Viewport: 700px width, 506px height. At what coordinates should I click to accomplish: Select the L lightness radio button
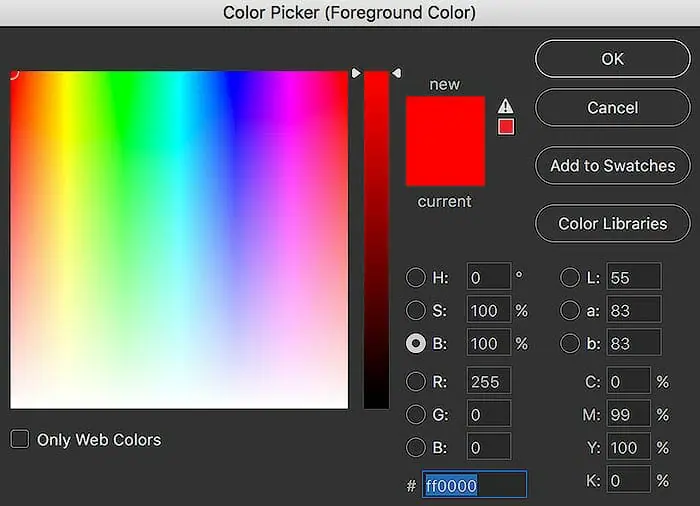(x=570, y=277)
